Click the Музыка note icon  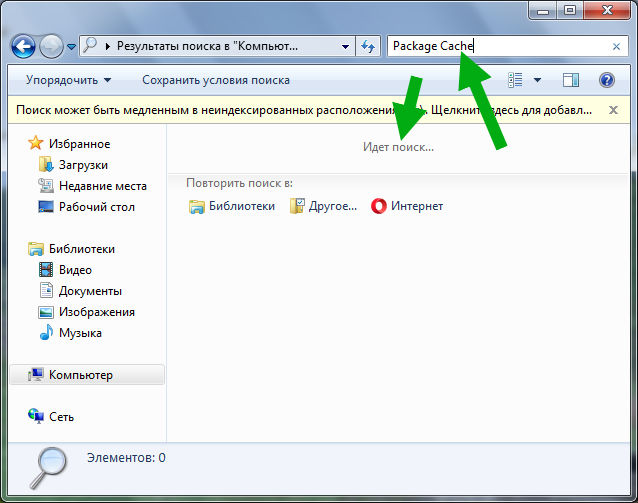click(46, 332)
